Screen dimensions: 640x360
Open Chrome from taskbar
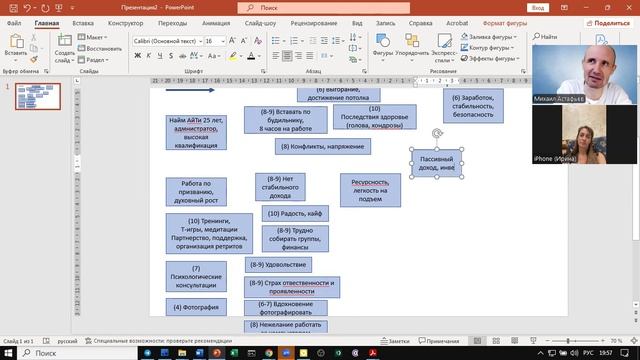click(269, 353)
